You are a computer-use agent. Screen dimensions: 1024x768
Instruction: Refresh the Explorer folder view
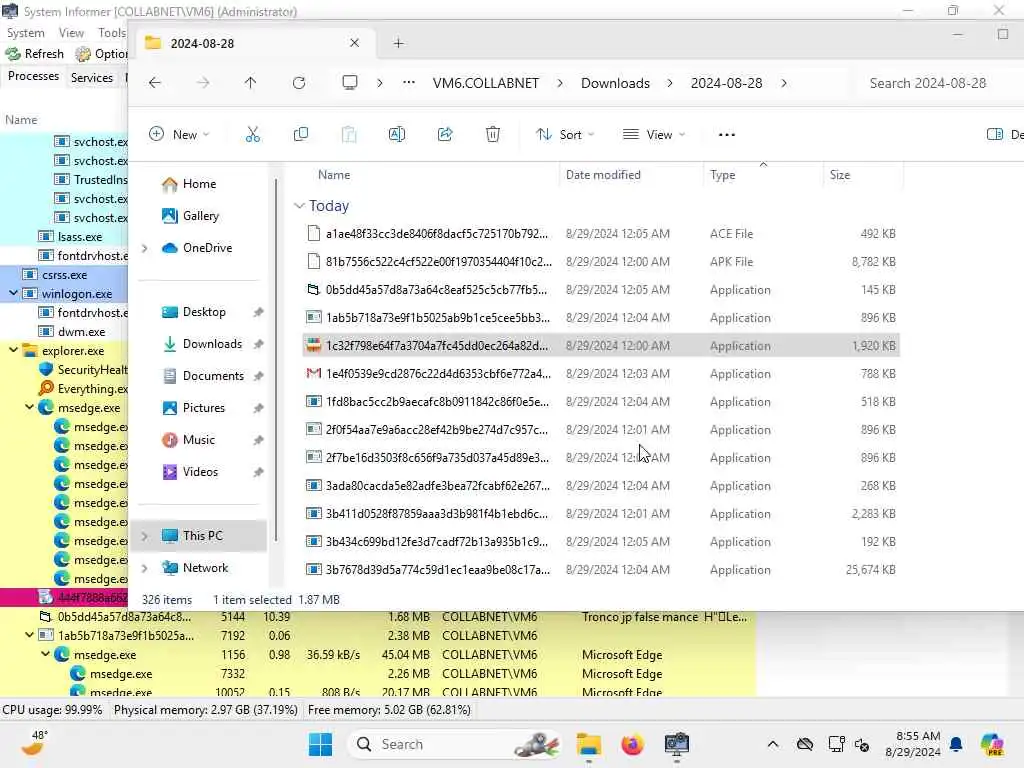coord(299,83)
